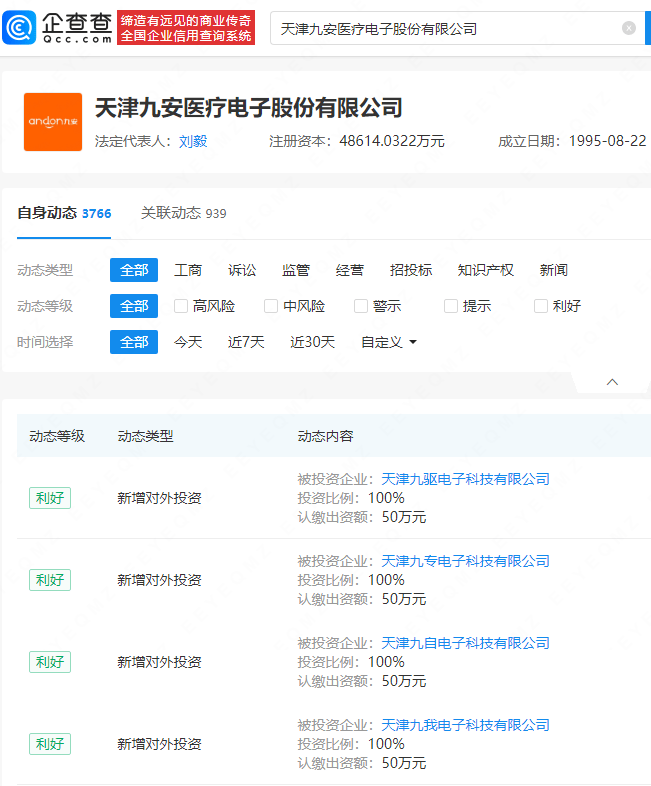Select 全部 in 时间选择 row

point(134,342)
